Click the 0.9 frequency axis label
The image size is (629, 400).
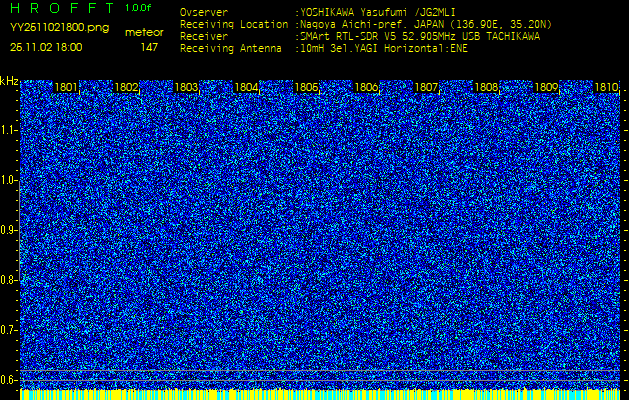click(x=8, y=230)
